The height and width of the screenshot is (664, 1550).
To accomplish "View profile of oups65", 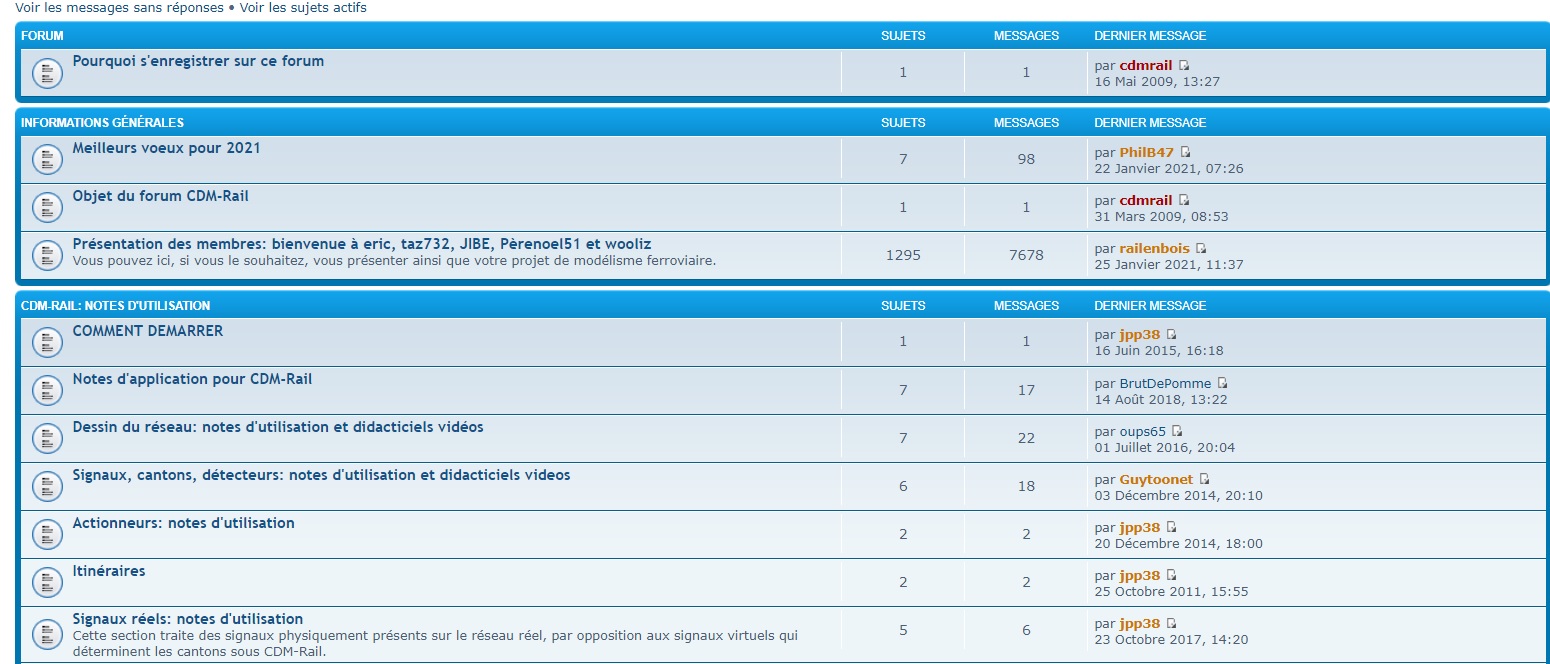I will click(1143, 432).
